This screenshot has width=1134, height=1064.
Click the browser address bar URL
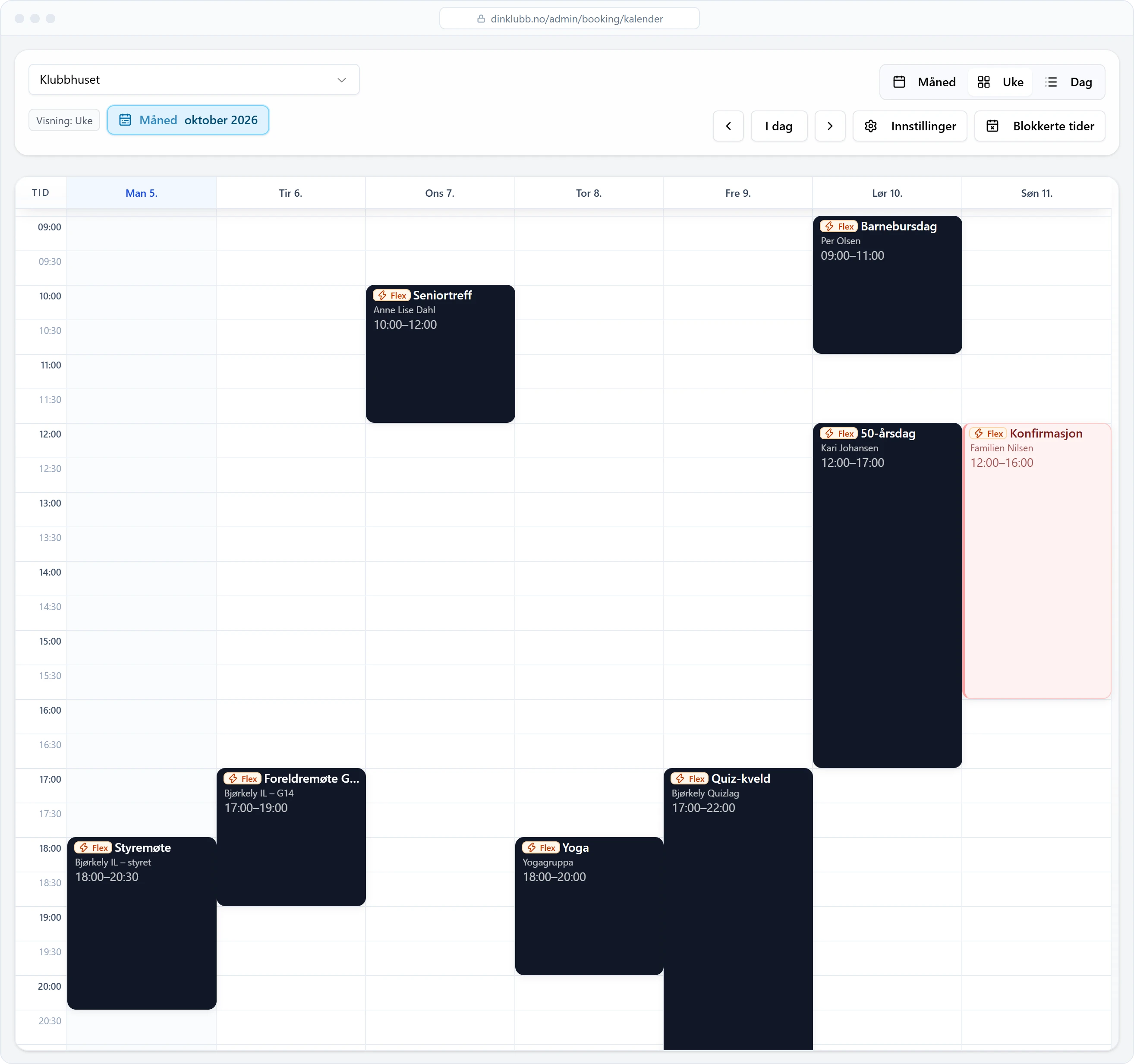pyautogui.click(x=569, y=19)
